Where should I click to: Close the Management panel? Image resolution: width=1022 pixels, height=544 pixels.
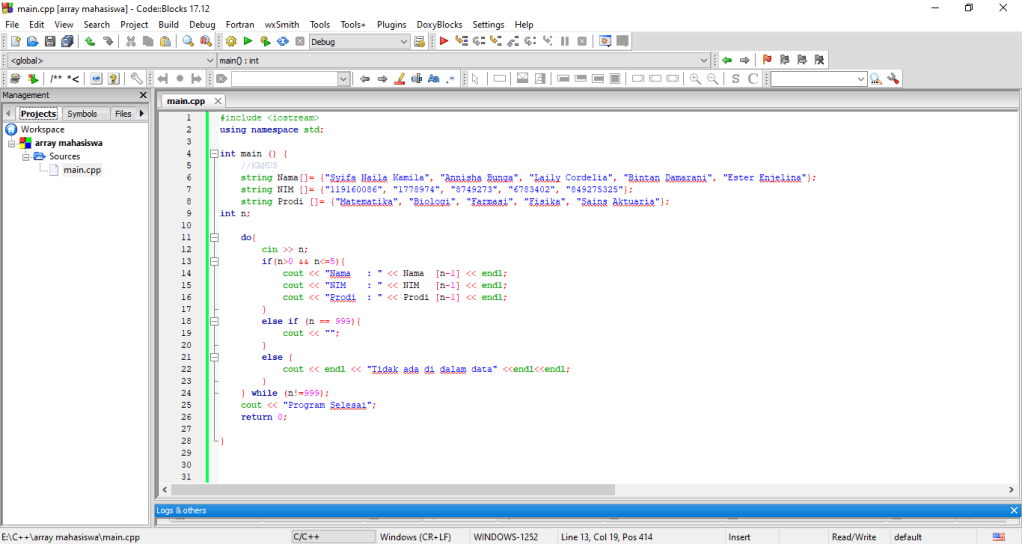(x=143, y=95)
